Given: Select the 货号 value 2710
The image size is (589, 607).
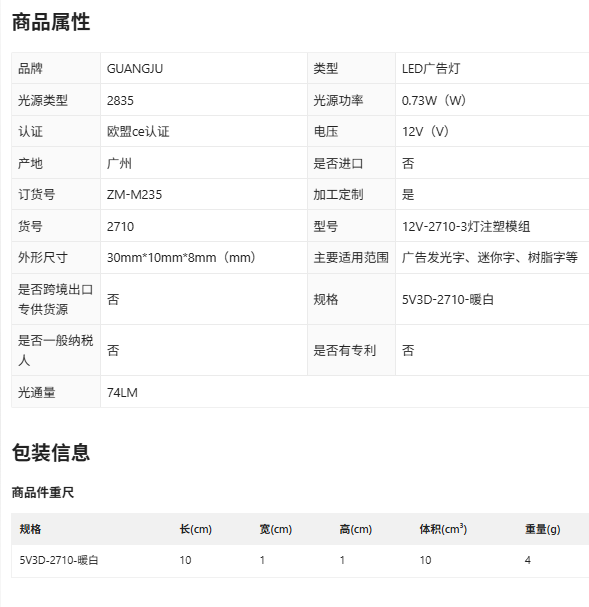Looking at the screenshot, I should pos(120,226).
